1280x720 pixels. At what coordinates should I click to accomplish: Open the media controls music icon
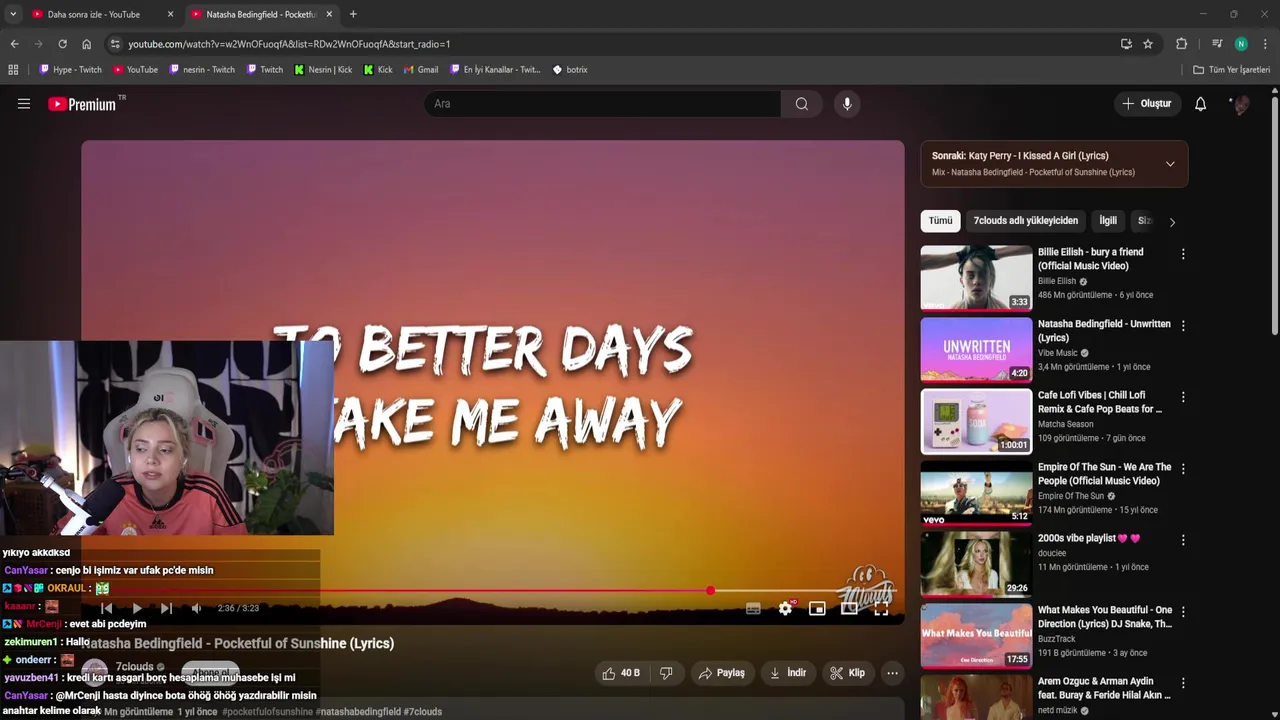(x=1217, y=44)
